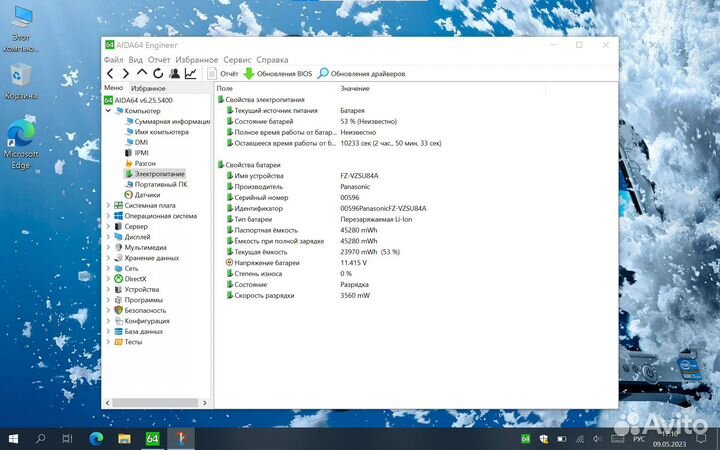Screen dimensions: 720x450
Task: Open the Отчёт report toolbar button
Action: pyautogui.click(x=222, y=73)
